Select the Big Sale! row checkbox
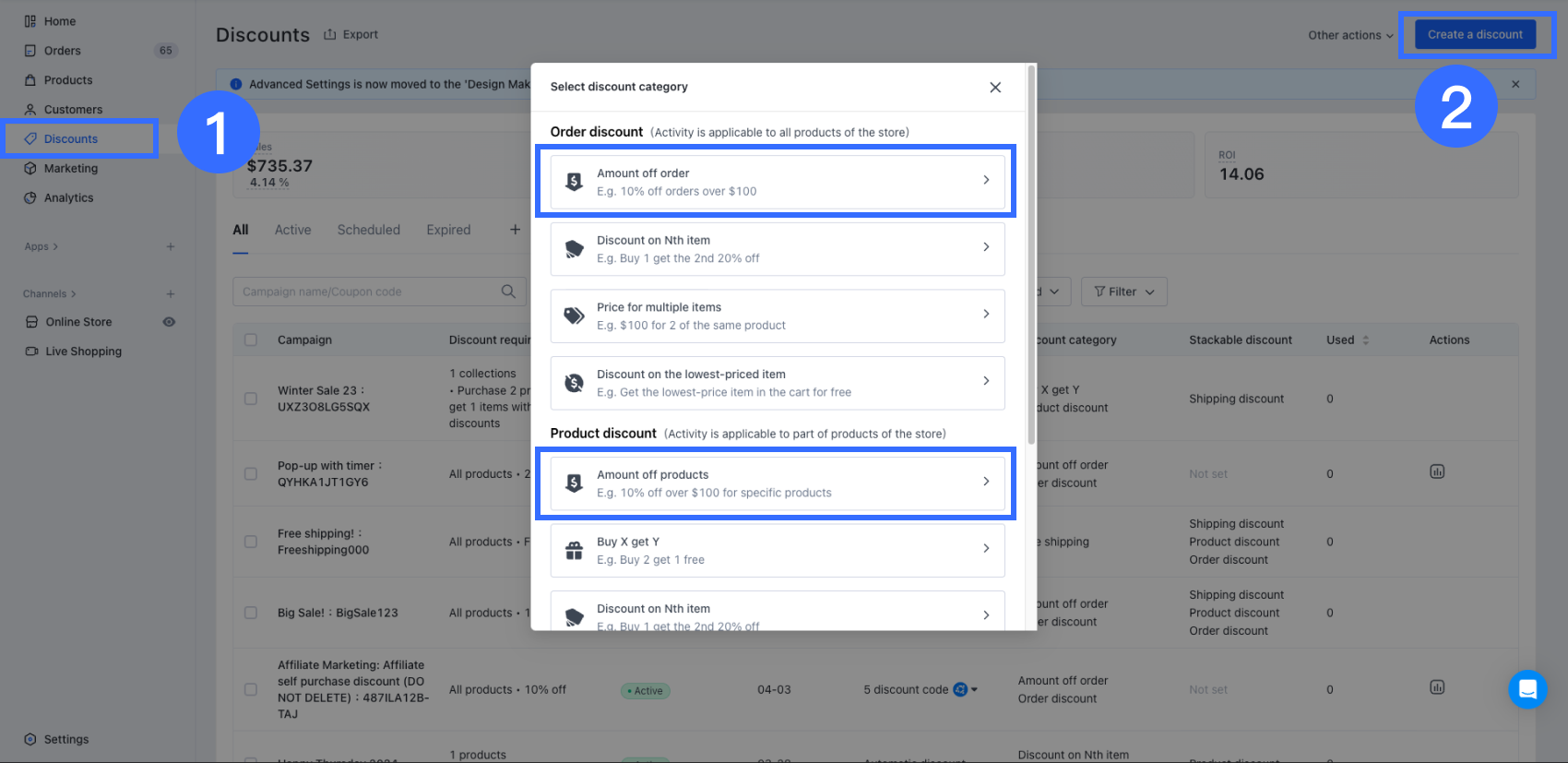 point(251,613)
